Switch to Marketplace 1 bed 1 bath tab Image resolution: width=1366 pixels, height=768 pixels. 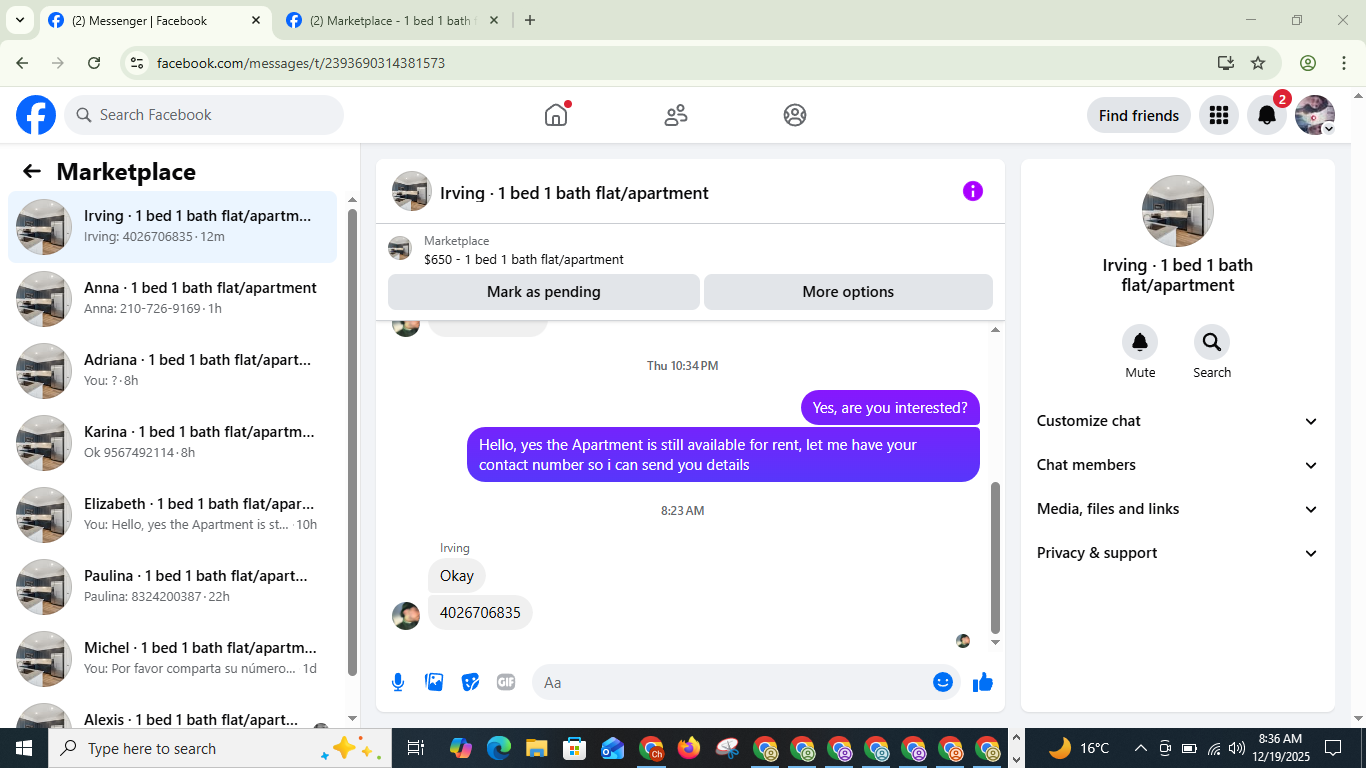[x=392, y=20]
